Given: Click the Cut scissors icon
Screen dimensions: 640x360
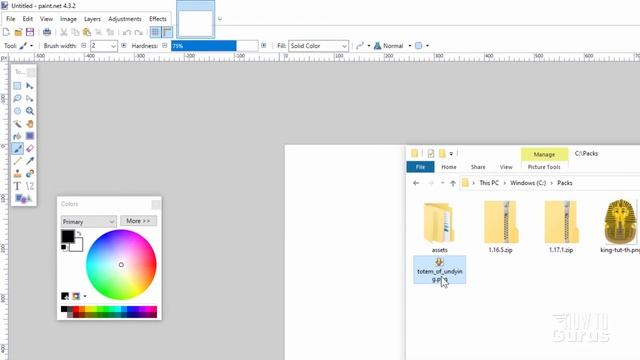Looking at the screenshot, I should coord(64,32).
